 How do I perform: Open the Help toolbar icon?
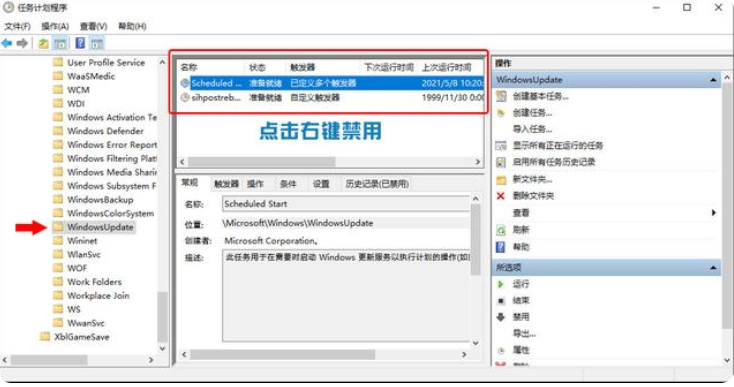(80, 44)
